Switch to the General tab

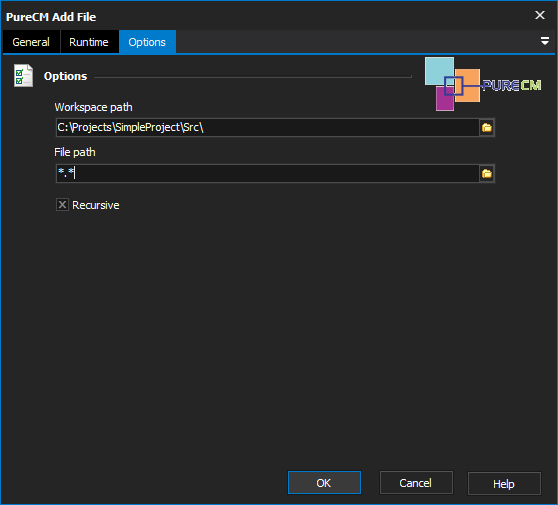(31, 42)
